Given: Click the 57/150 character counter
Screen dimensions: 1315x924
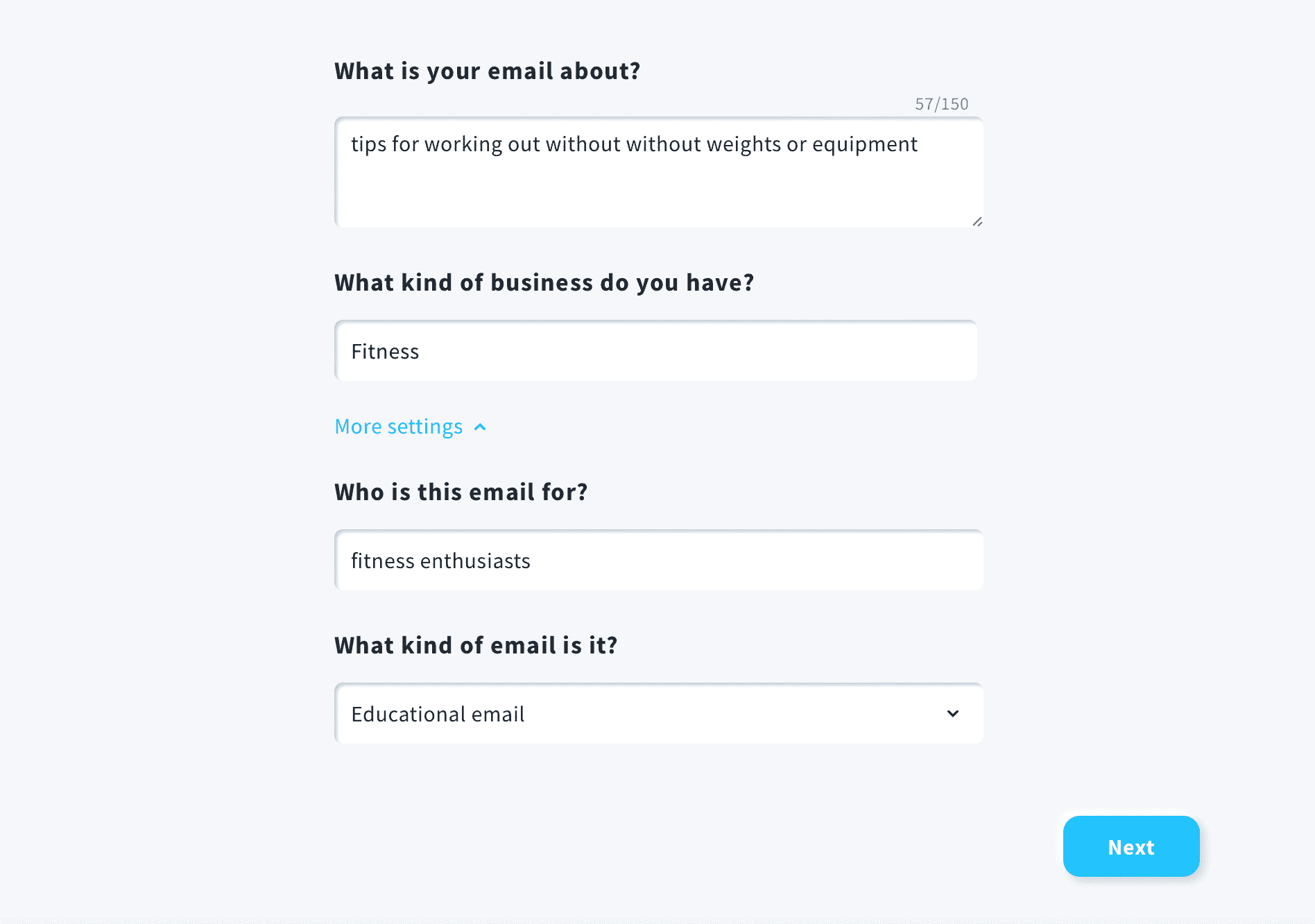Looking at the screenshot, I should click(x=941, y=104).
